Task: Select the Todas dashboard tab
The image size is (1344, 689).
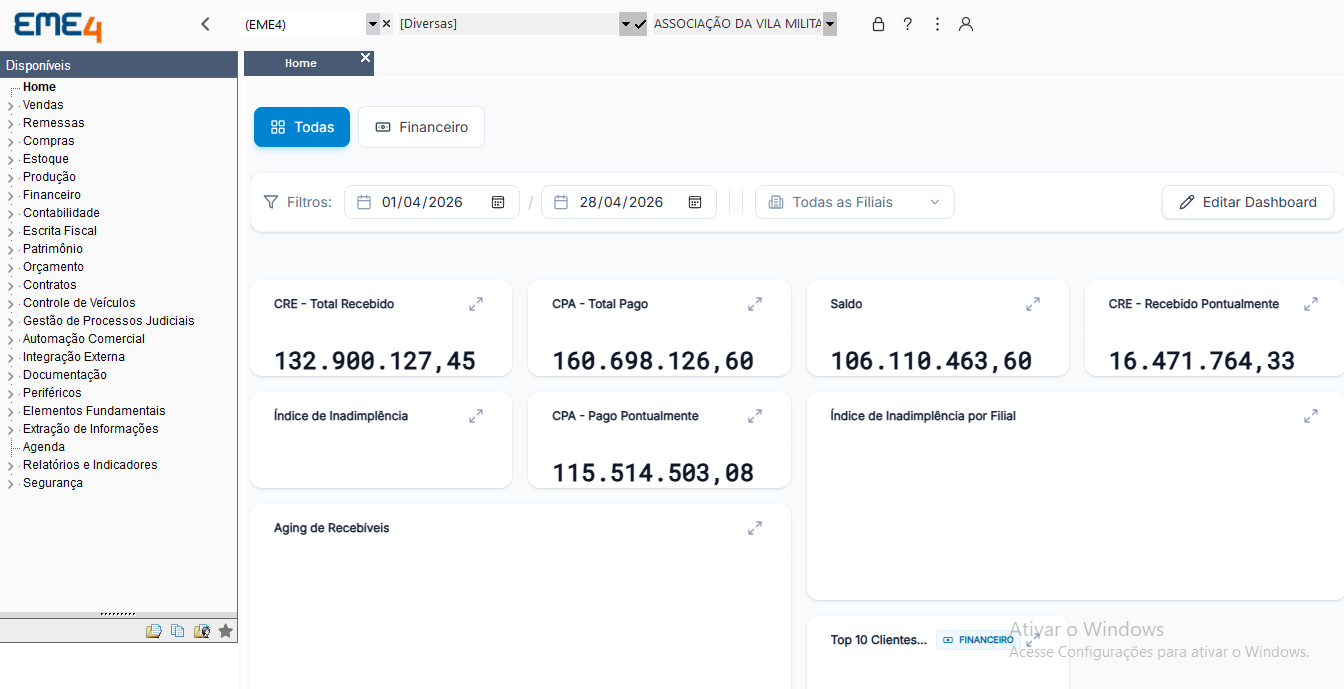Action: coord(302,127)
